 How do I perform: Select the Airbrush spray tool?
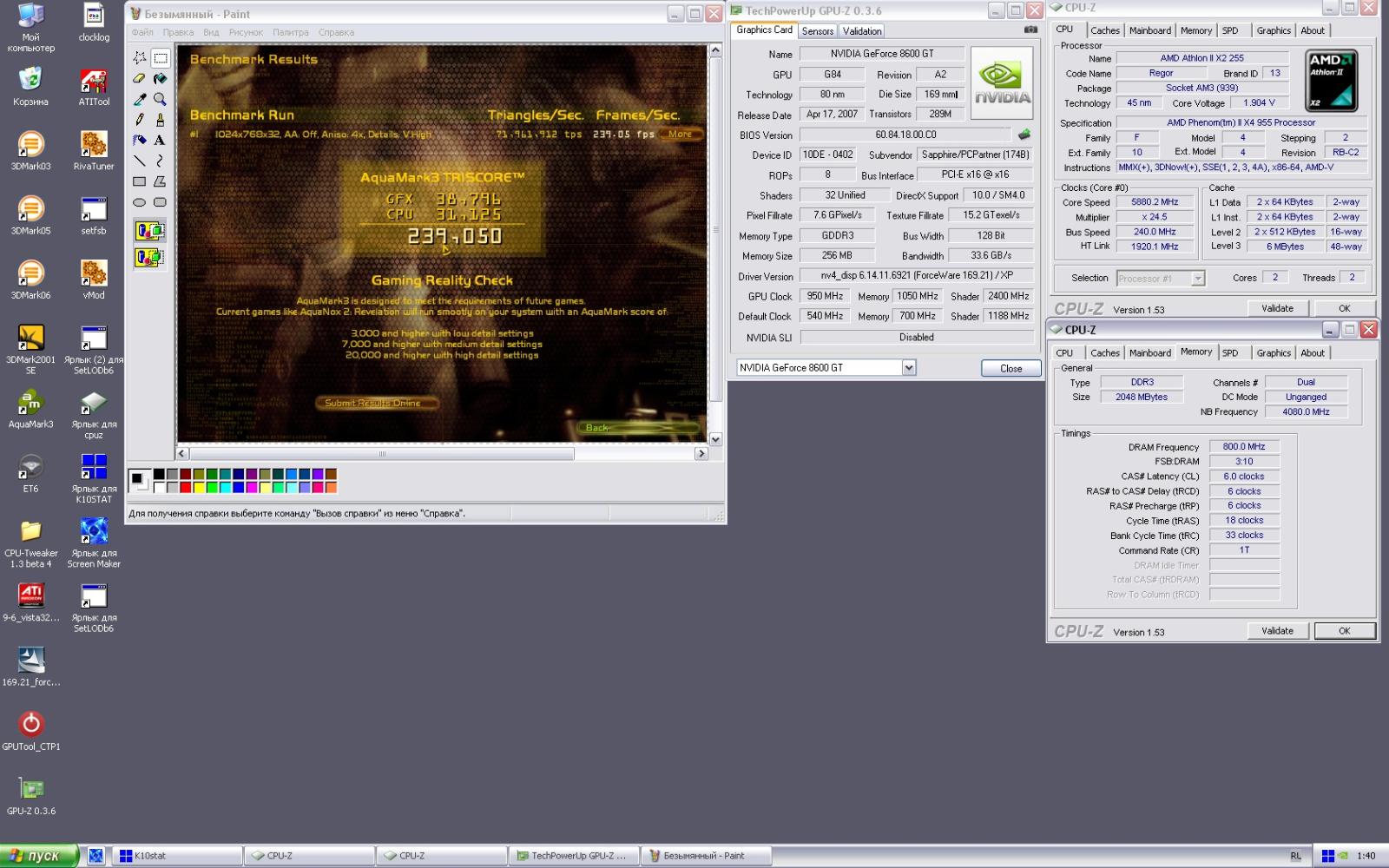140,140
